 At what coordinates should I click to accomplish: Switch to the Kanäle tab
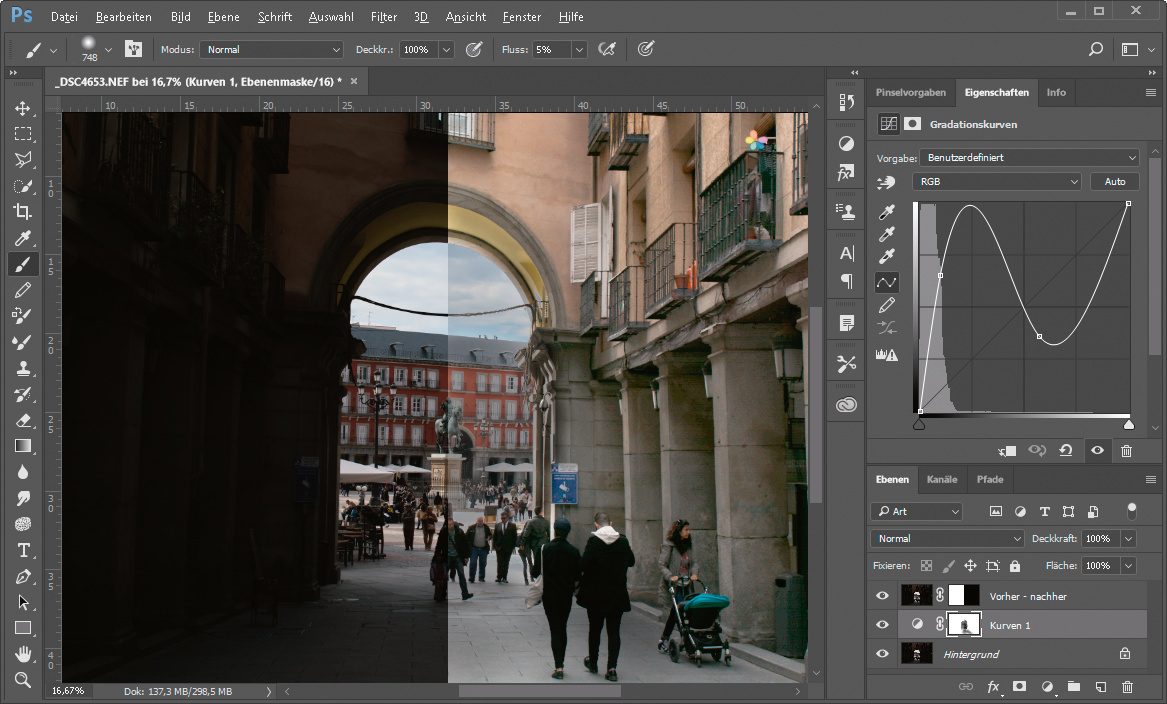pyautogui.click(x=942, y=479)
